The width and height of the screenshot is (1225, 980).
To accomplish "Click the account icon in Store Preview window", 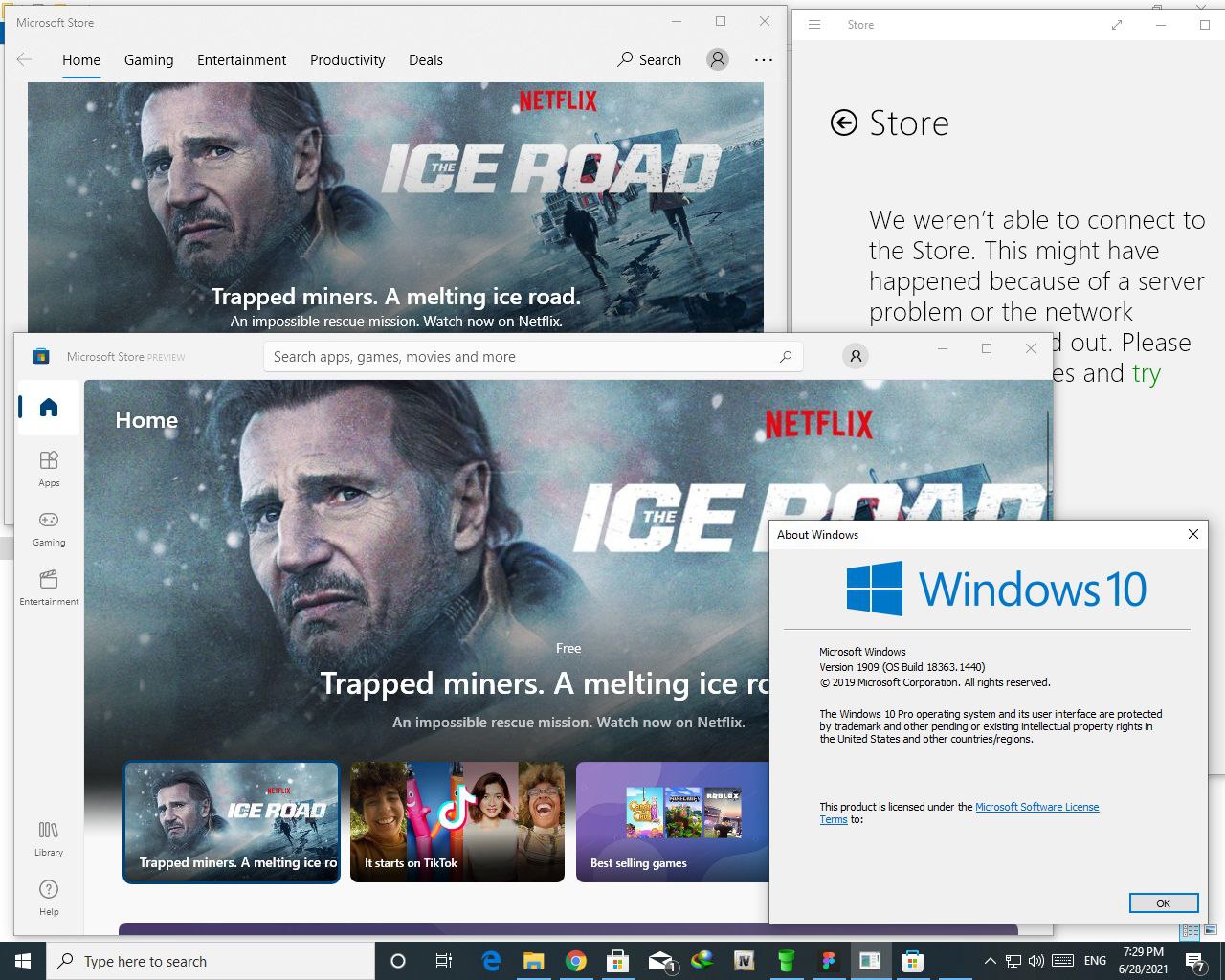I will 856,356.
